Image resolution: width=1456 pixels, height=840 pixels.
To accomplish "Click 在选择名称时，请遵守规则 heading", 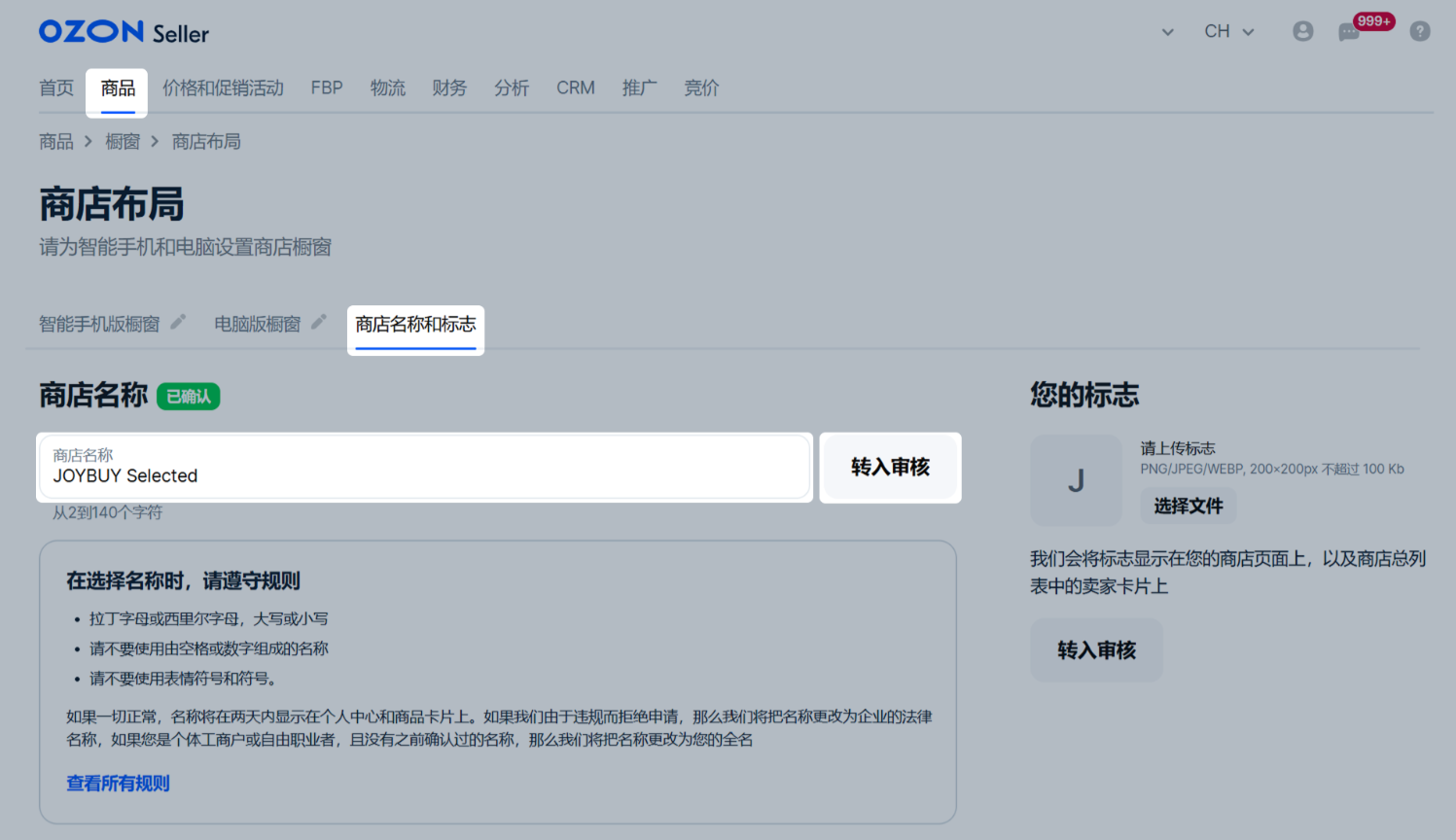I will point(183,581).
